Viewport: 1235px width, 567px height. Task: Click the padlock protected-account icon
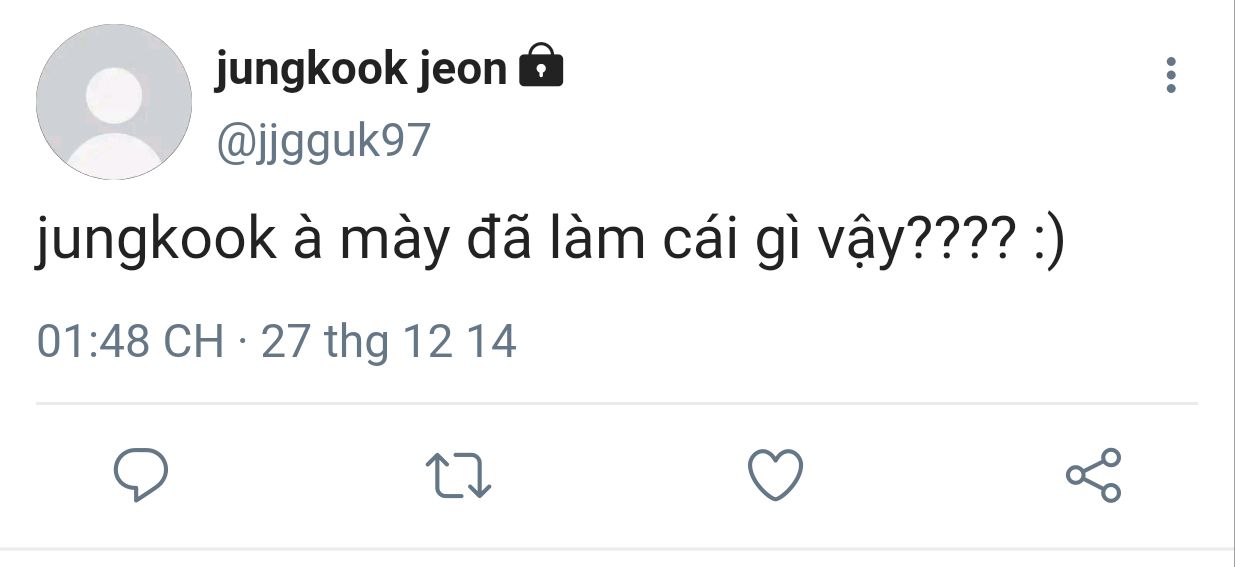541,67
